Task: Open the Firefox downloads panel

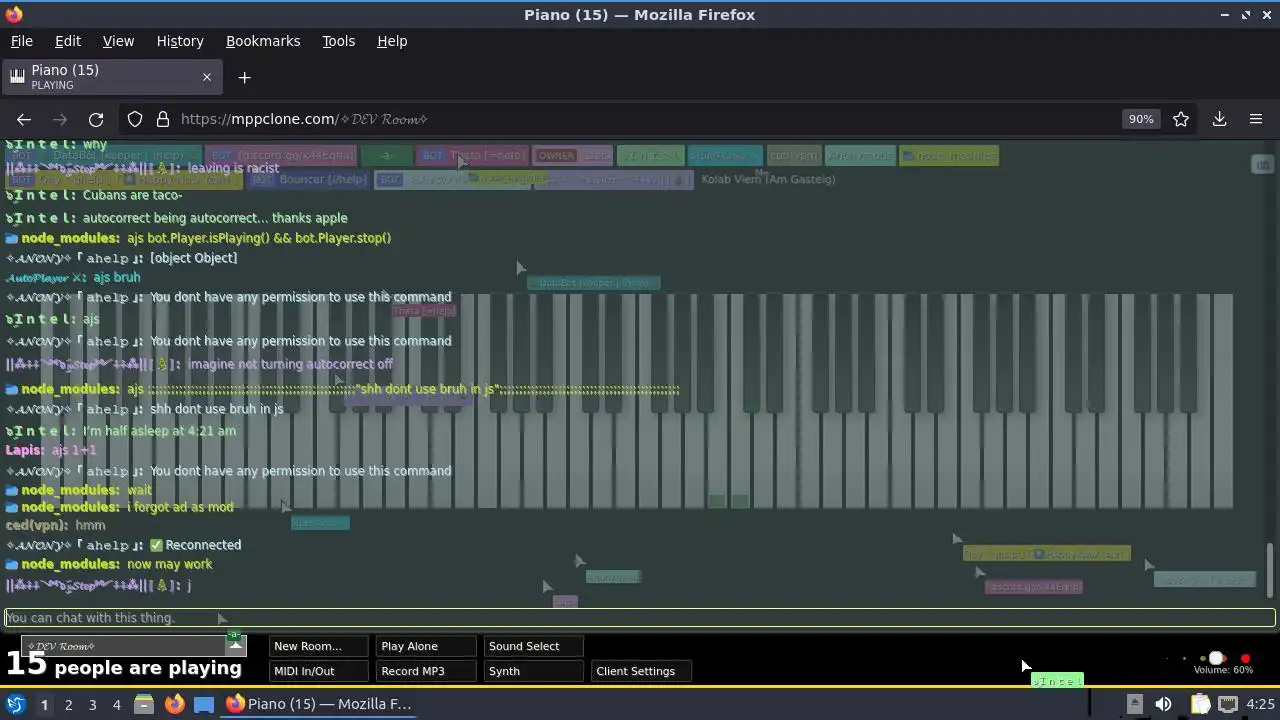Action: [x=1219, y=119]
